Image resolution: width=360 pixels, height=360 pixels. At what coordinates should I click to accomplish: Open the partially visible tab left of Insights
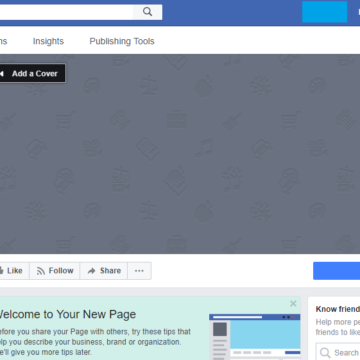(3, 41)
